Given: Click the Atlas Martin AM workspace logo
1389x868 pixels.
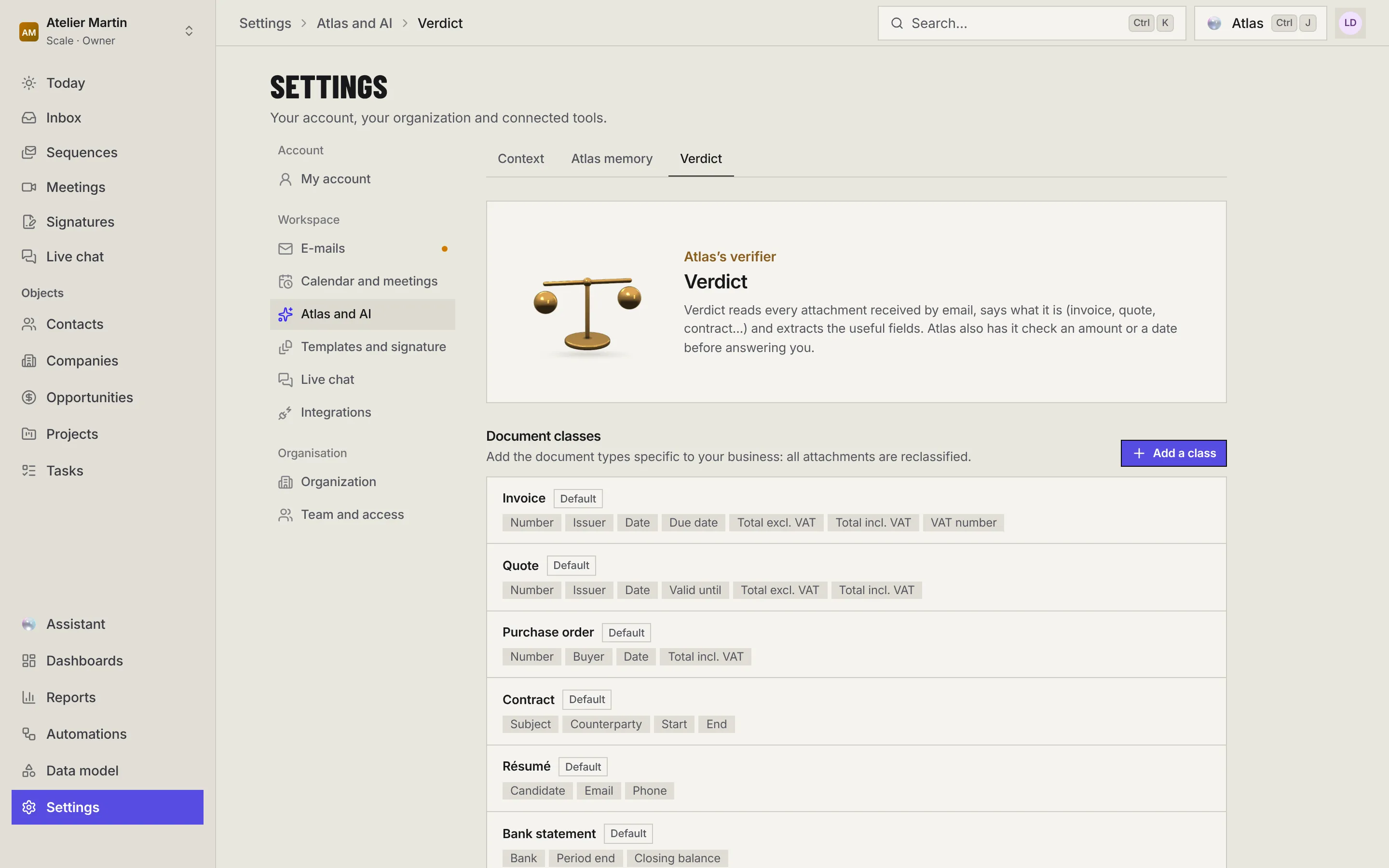Looking at the screenshot, I should point(29,32).
